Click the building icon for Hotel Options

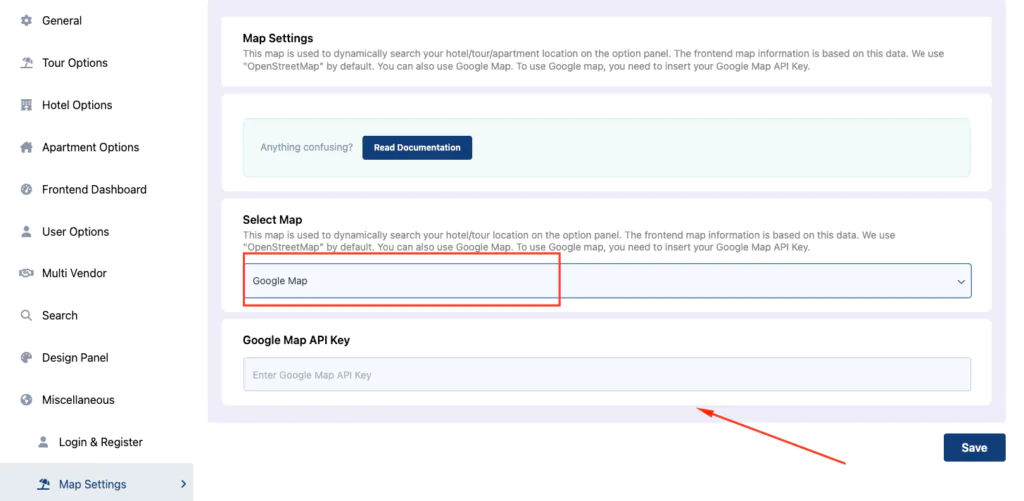coord(26,105)
